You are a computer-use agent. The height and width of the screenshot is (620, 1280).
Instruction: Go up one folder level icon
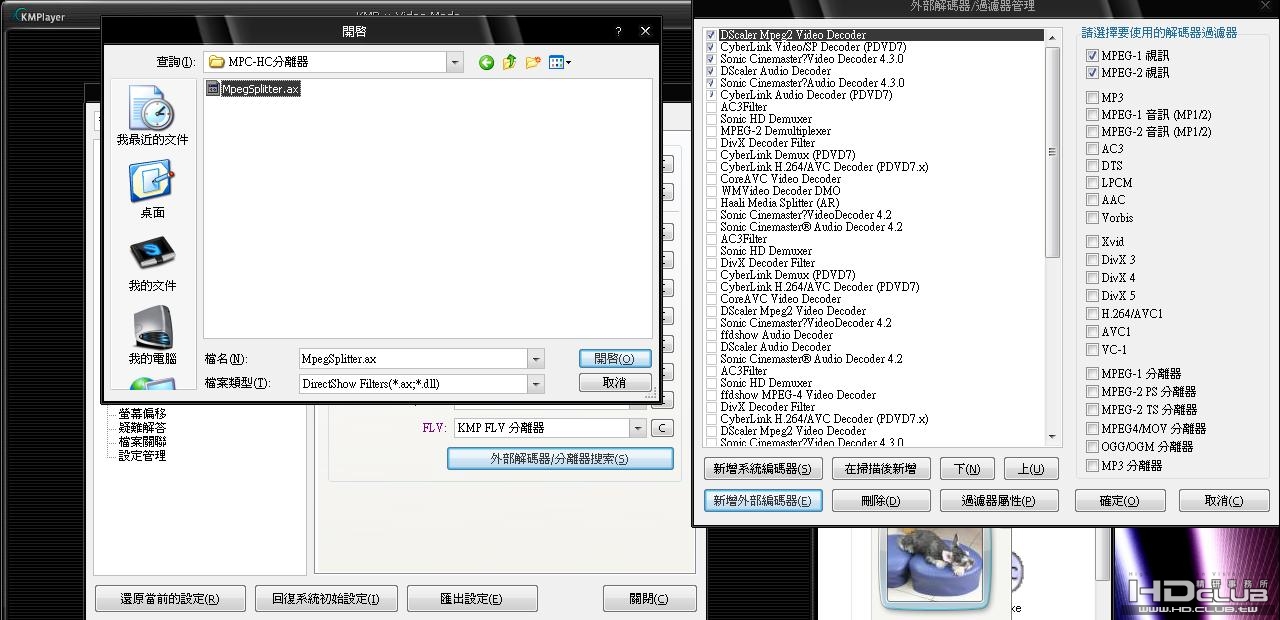click(x=510, y=62)
